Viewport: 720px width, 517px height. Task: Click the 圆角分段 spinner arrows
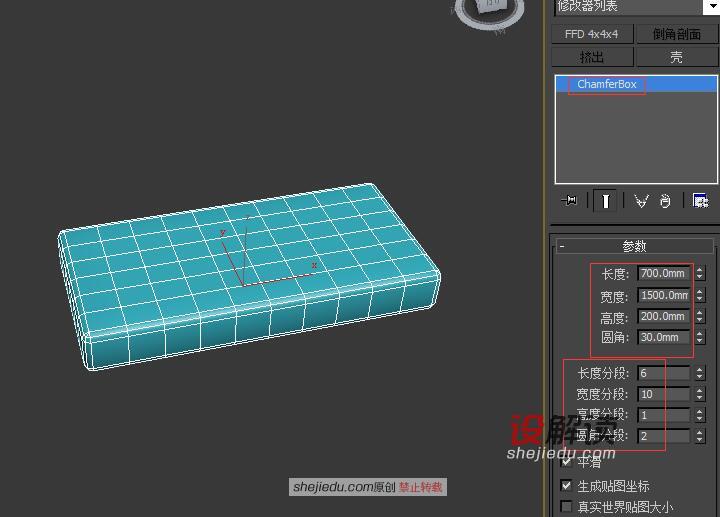pyautogui.click(x=699, y=436)
